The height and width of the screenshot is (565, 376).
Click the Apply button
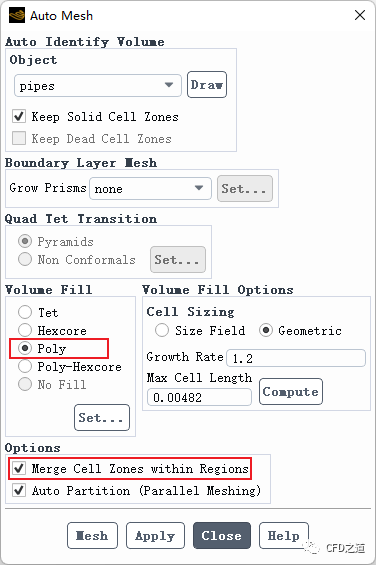click(x=155, y=535)
